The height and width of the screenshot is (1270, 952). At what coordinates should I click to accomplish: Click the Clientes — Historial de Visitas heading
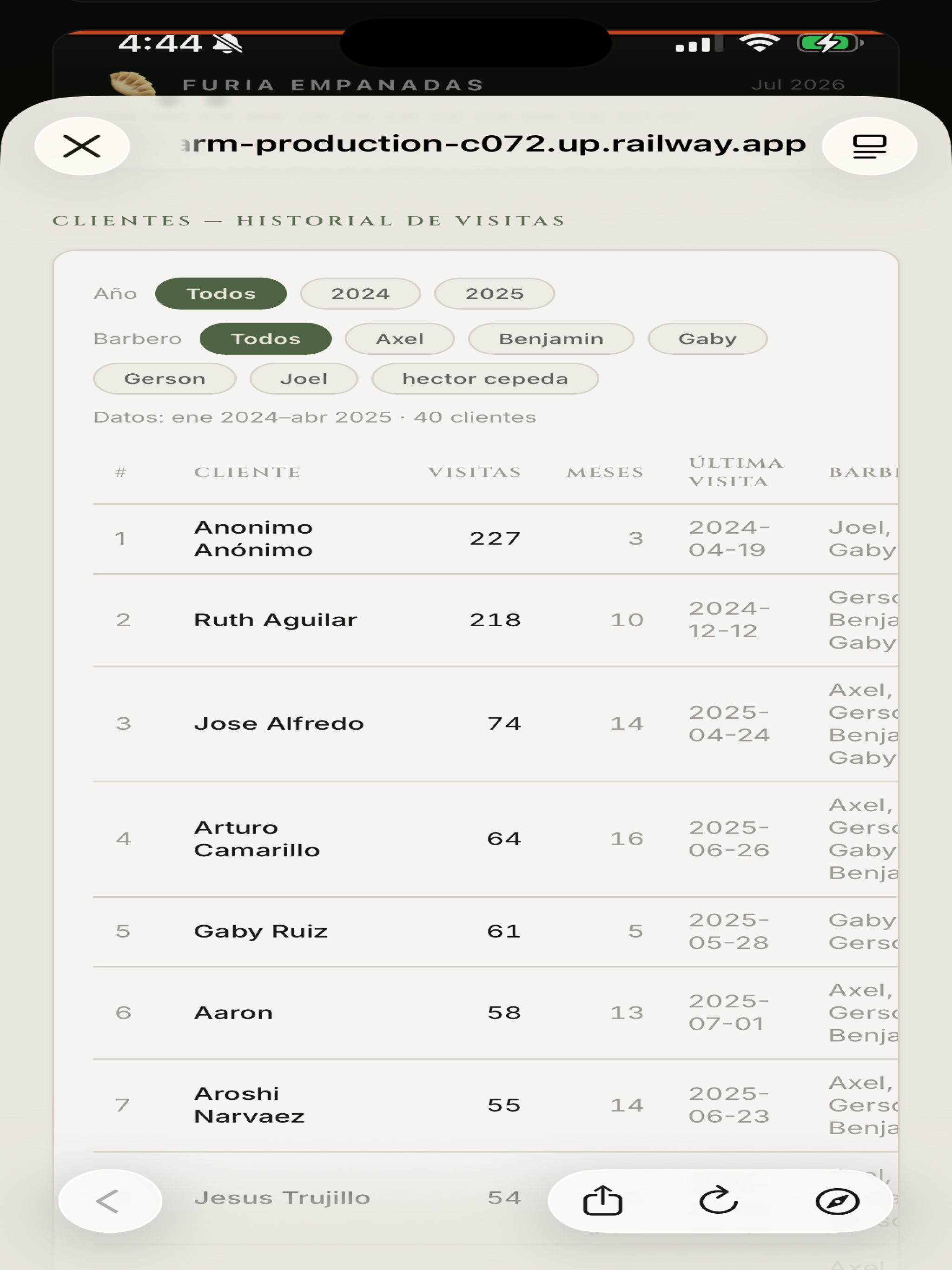tap(309, 221)
